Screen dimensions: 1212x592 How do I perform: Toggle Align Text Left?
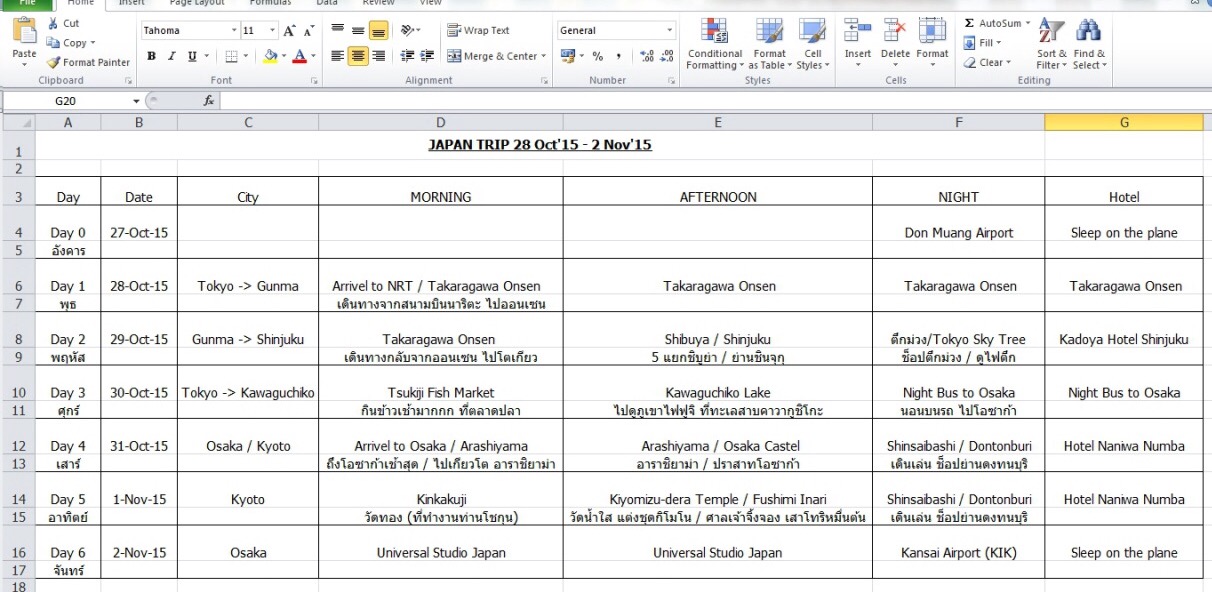pyautogui.click(x=338, y=56)
